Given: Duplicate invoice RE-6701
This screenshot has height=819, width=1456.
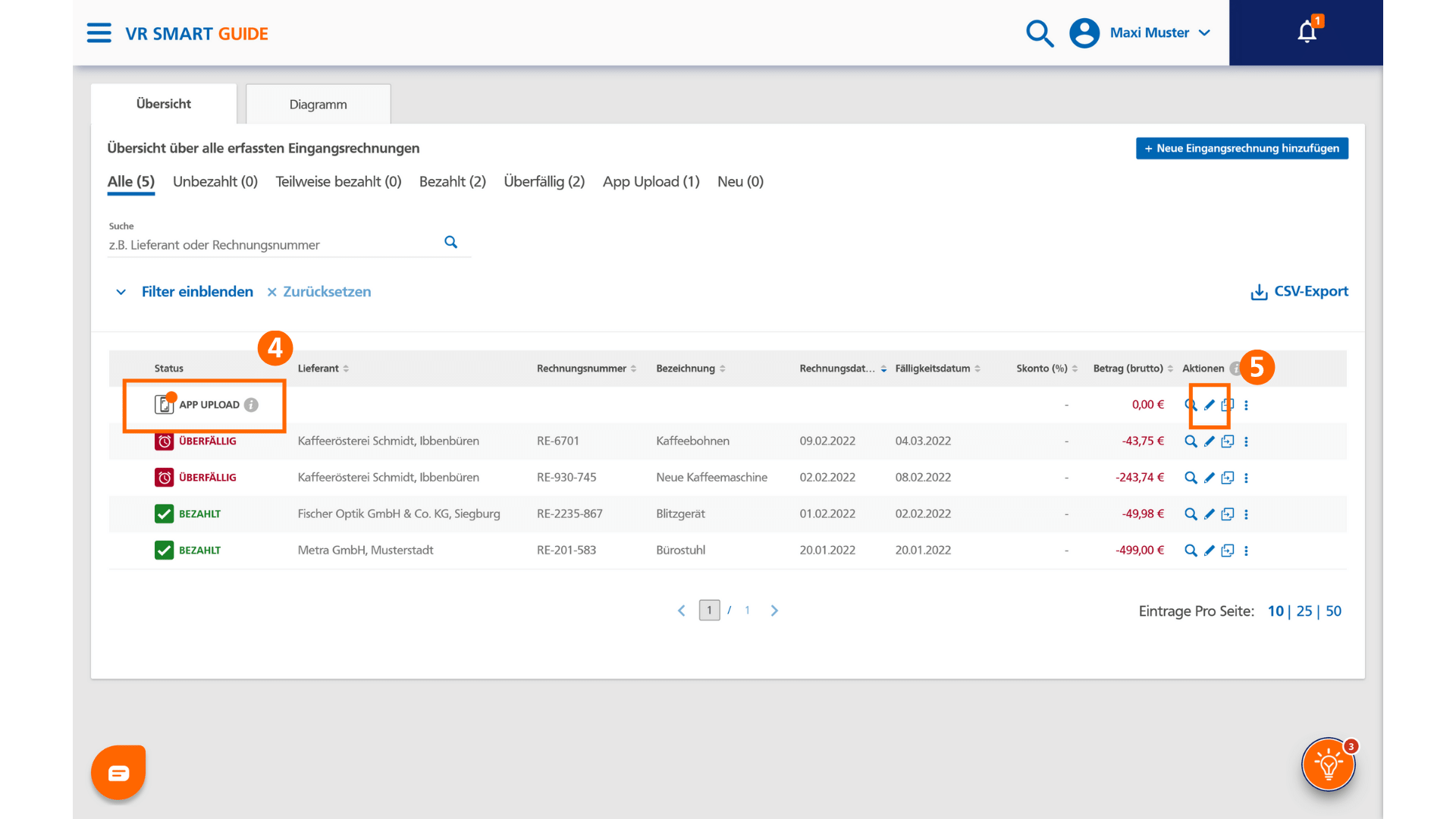Looking at the screenshot, I should 1228,441.
